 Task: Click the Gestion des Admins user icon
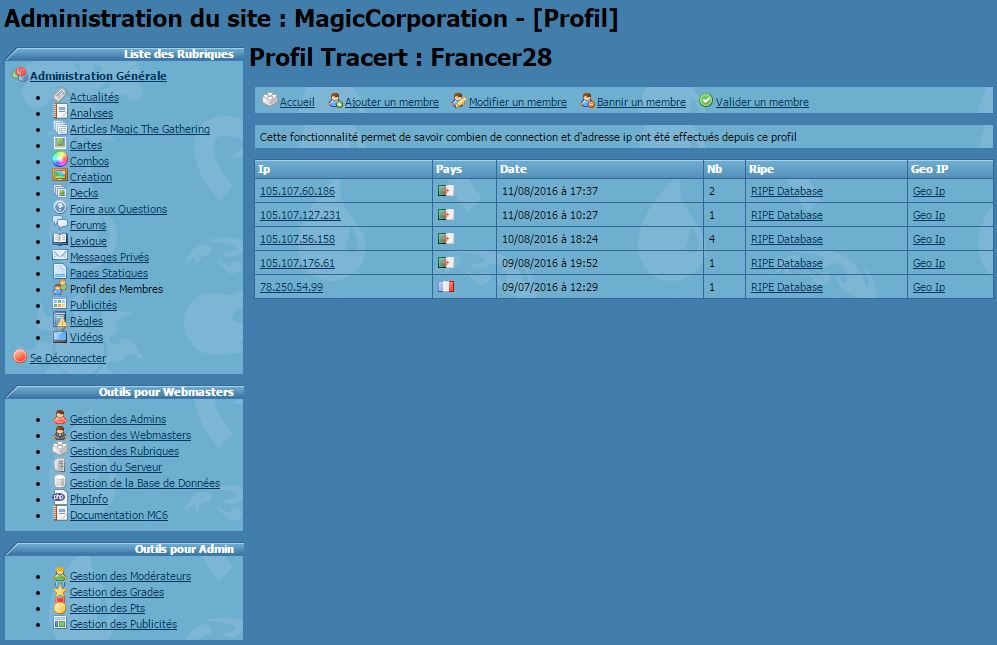point(60,417)
